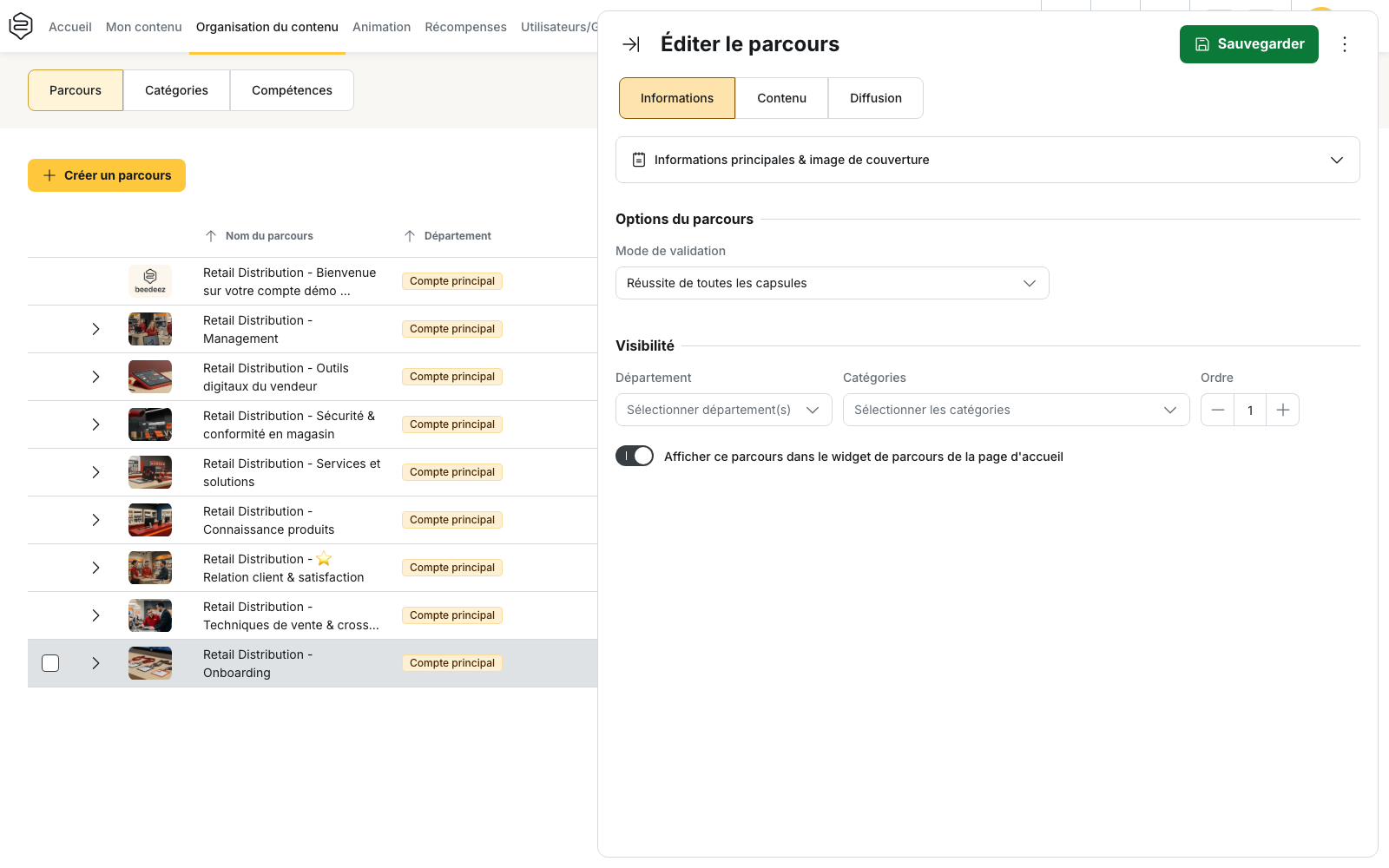Viewport: 1389px width, 868px height.
Task: Open the Services et solutions thumbnail
Action: [x=150, y=472]
